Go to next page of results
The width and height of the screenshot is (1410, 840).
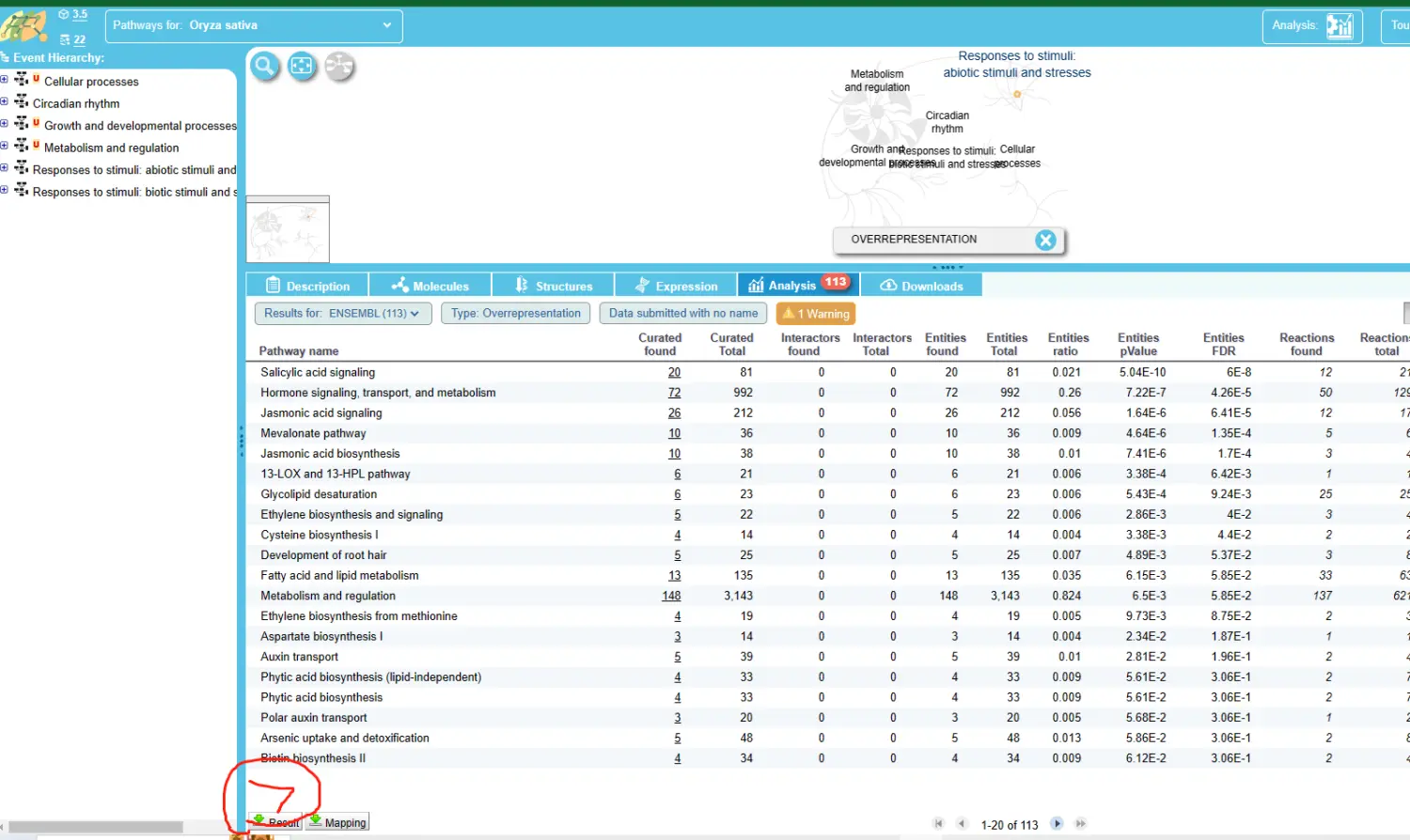coord(1057,824)
